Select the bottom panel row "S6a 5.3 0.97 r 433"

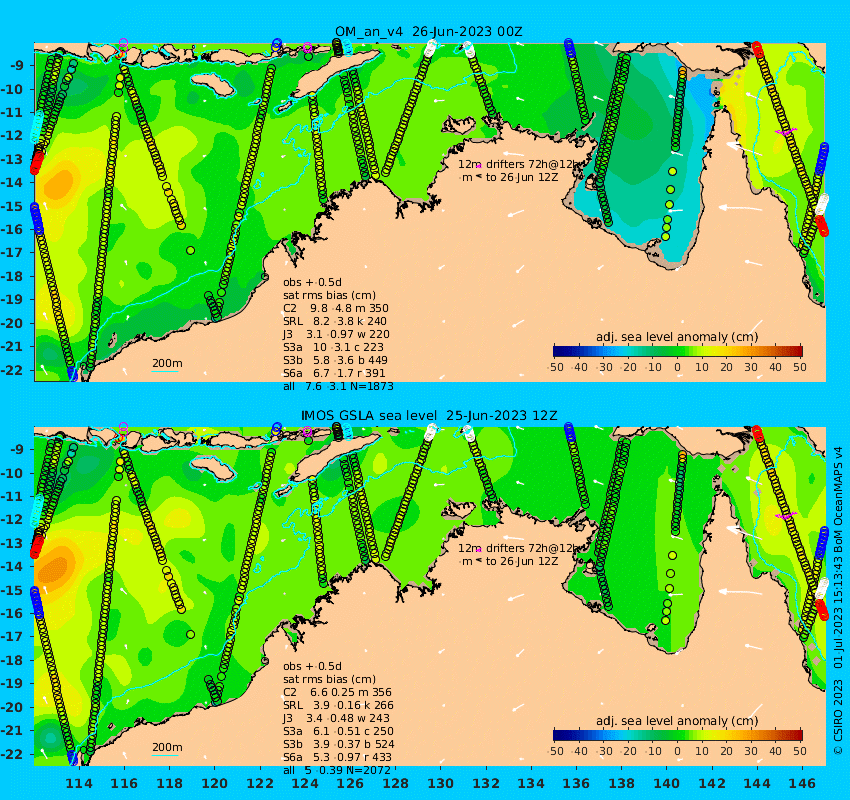[x=337, y=757]
